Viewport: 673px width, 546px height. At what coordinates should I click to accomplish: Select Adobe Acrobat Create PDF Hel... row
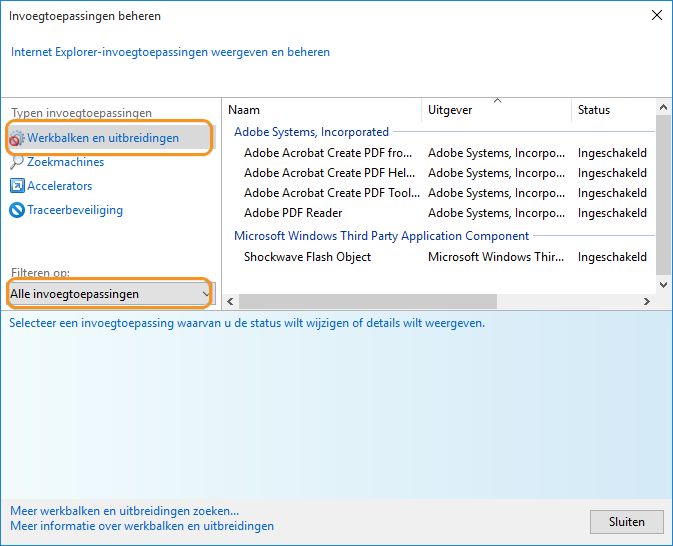pyautogui.click(x=440, y=173)
